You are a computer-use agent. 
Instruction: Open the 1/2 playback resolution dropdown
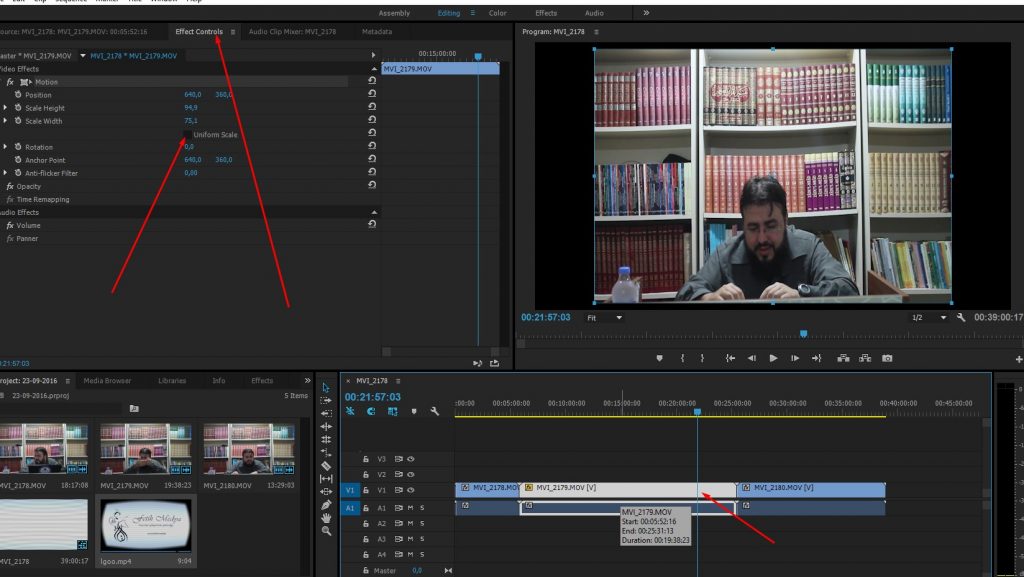click(x=929, y=318)
